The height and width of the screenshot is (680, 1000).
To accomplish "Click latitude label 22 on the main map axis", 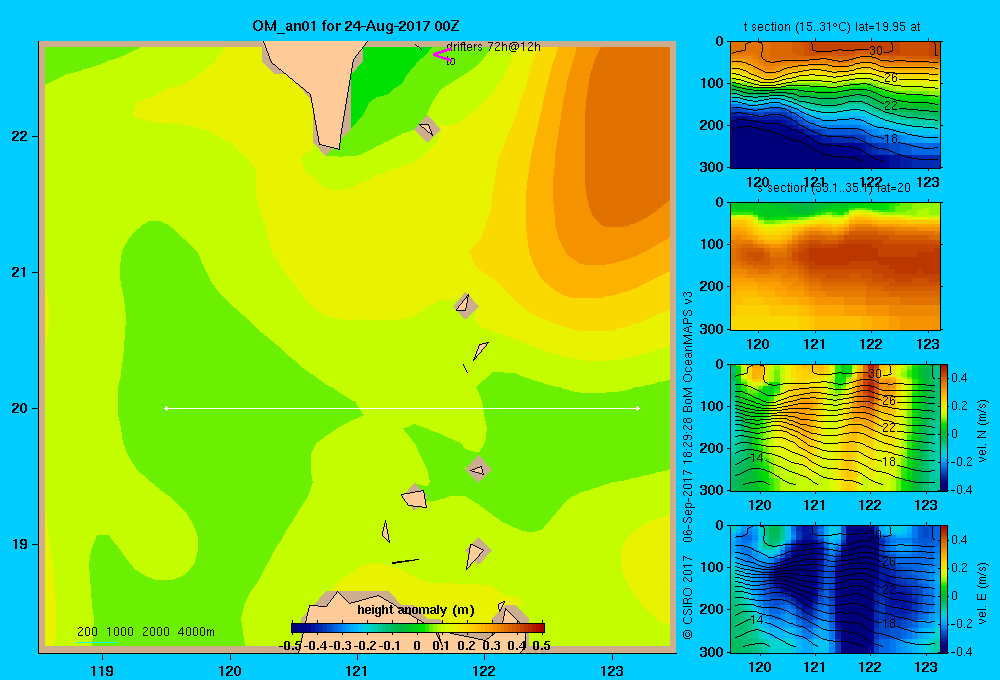I will pyautogui.click(x=19, y=136).
